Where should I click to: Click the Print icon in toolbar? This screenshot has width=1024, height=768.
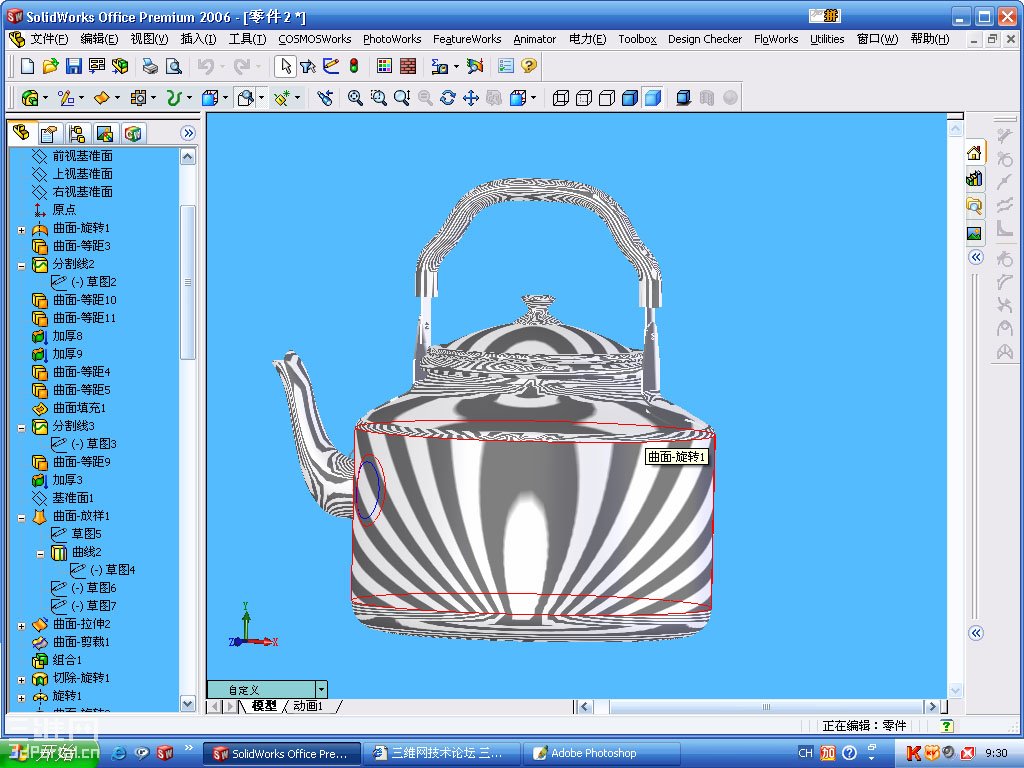pos(150,66)
